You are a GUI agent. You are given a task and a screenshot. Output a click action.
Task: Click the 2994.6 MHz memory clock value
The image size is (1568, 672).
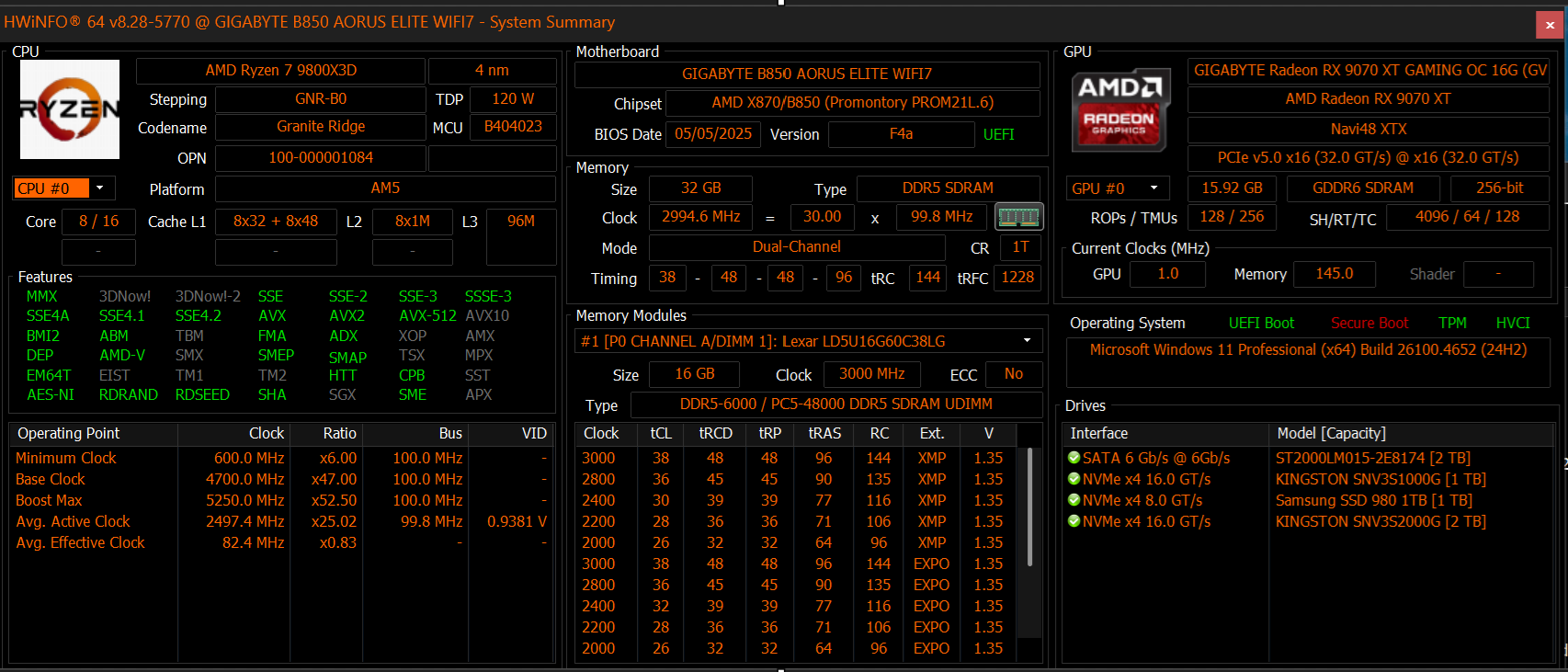point(700,217)
